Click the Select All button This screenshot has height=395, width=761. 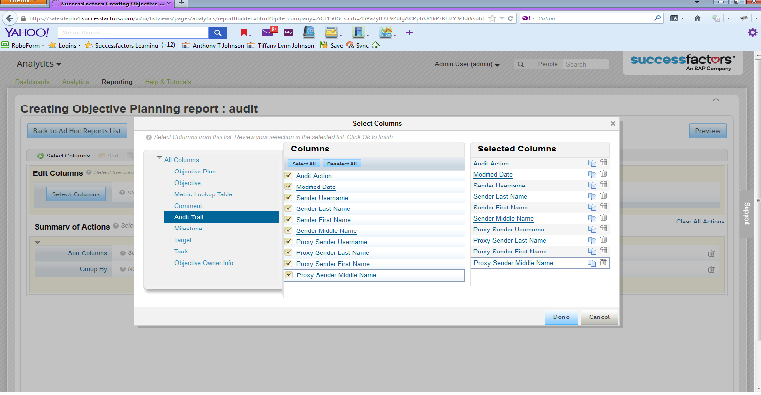pyautogui.click(x=304, y=164)
